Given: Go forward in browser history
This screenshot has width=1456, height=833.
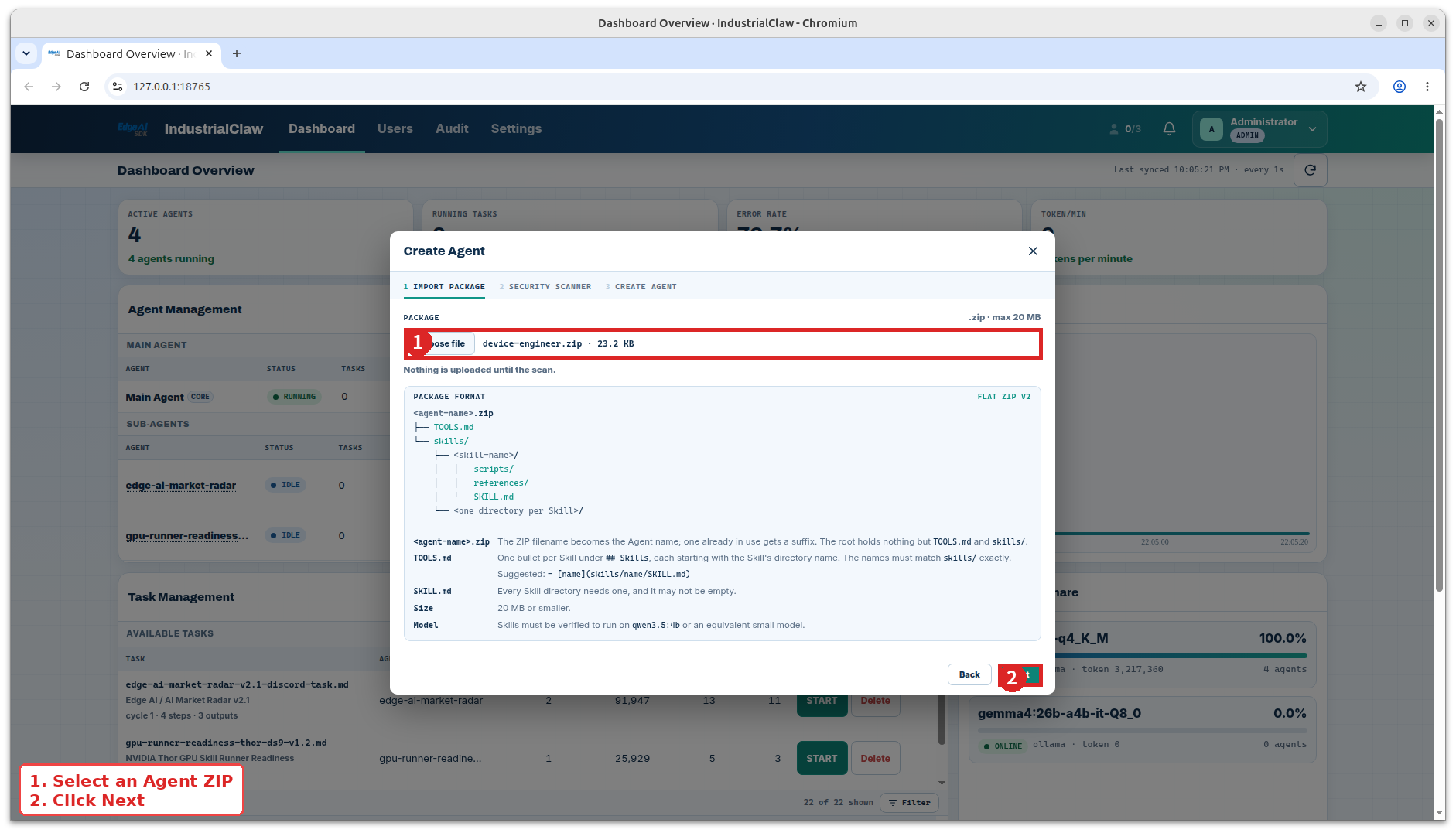Looking at the screenshot, I should click(56, 87).
